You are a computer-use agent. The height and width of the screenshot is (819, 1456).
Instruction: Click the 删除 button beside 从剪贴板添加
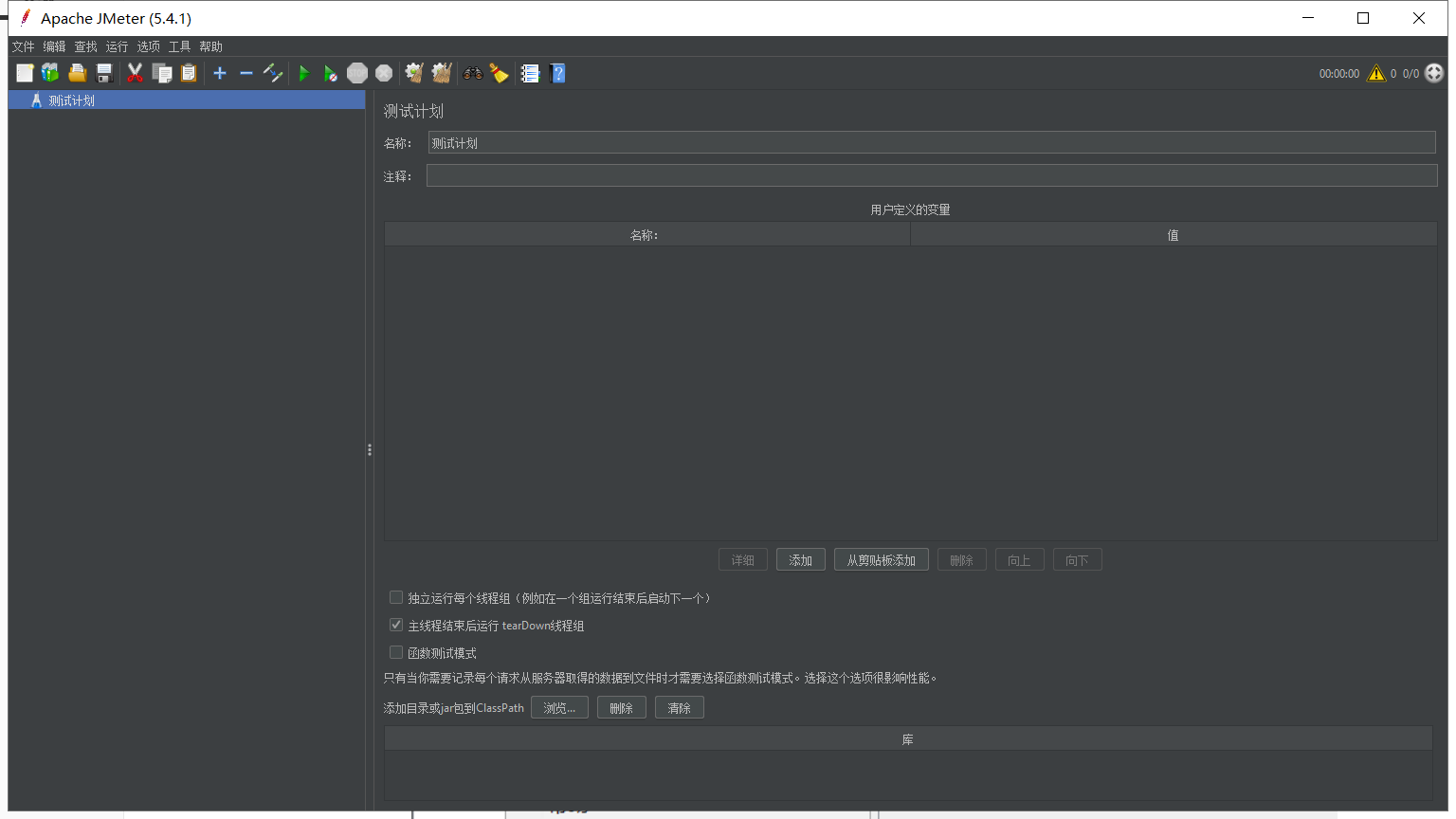pyautogui.click(x=962, y=560)
